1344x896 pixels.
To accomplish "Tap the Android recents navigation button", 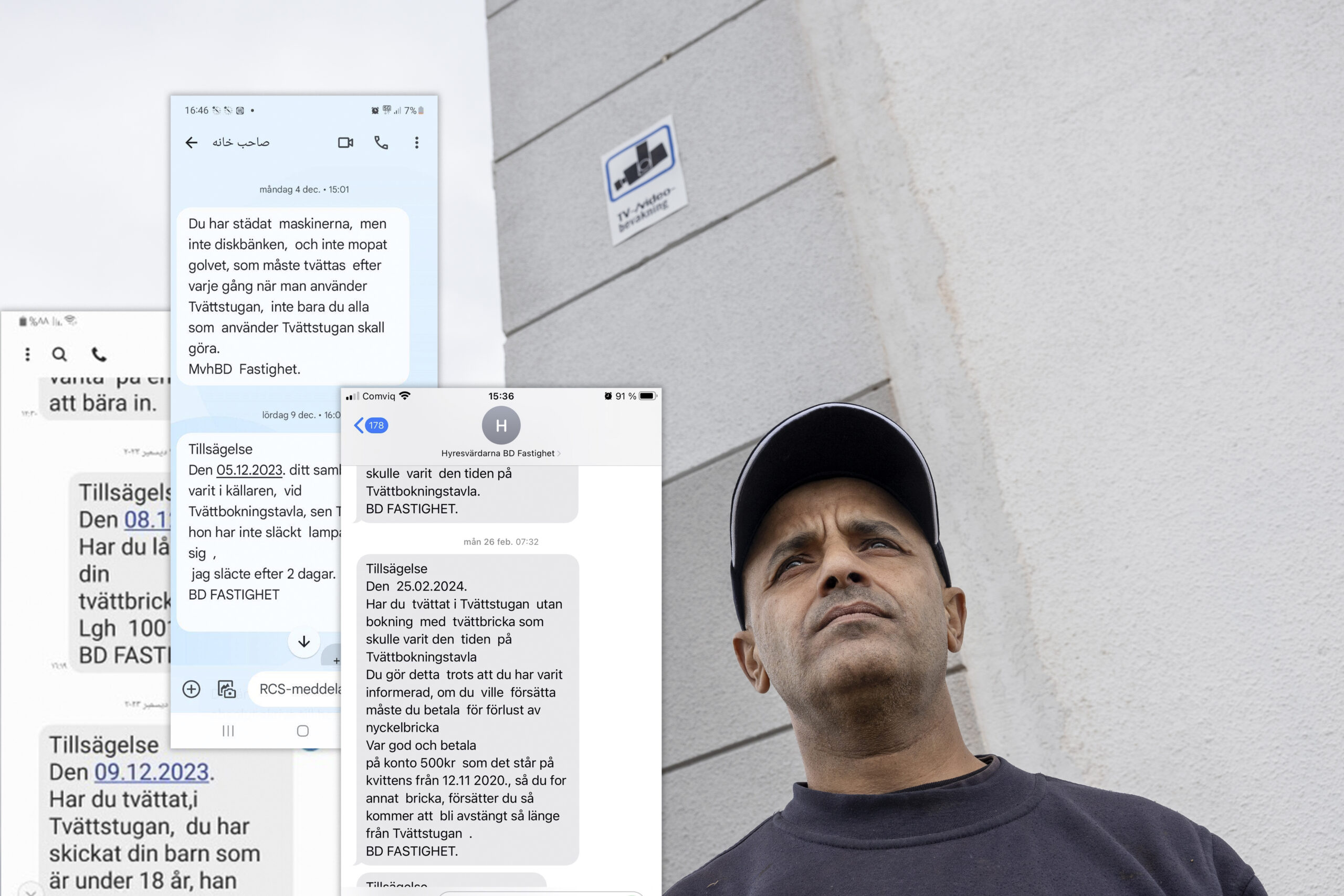I will tap(228, 730).
